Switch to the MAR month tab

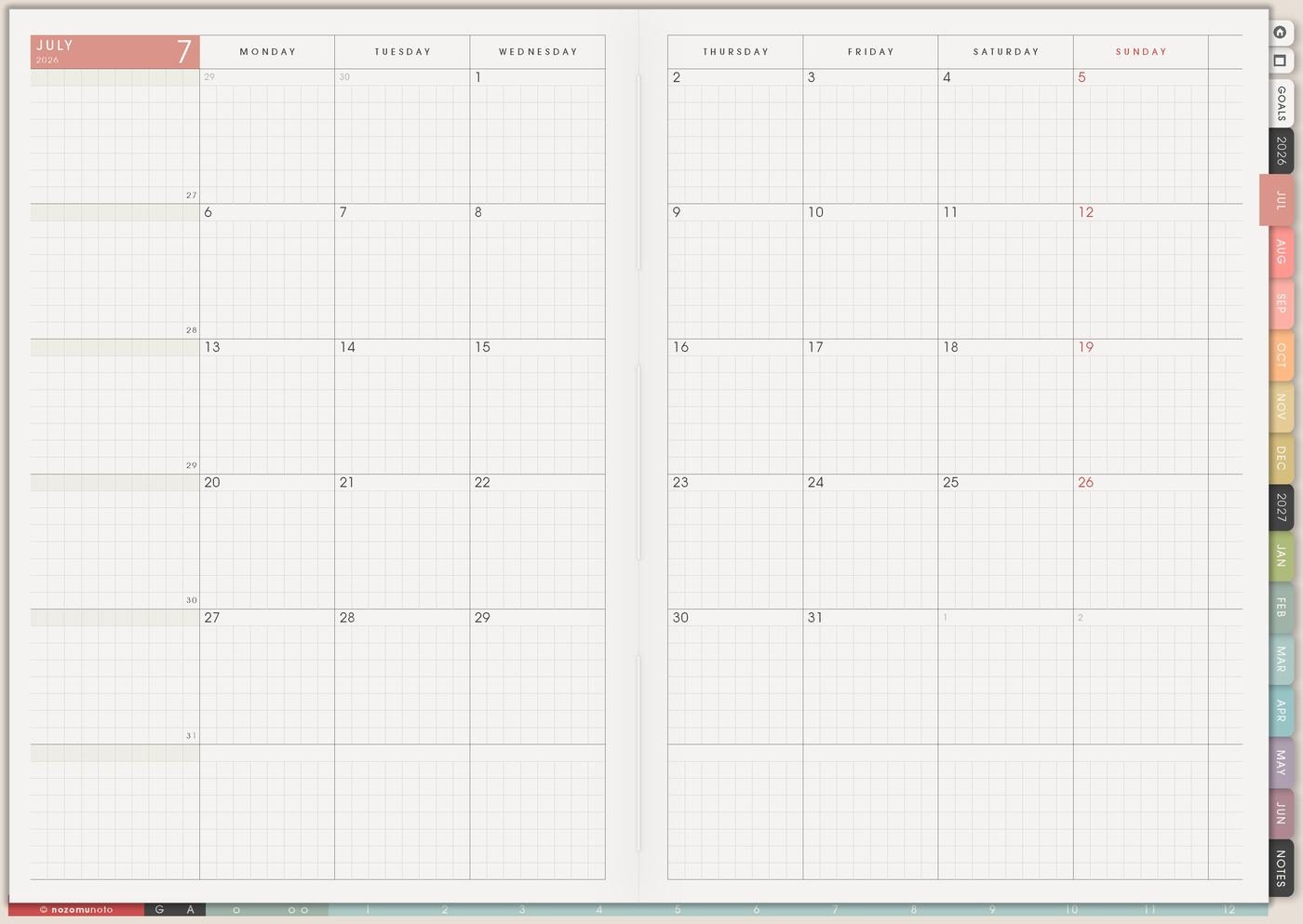click(1282, 660)
